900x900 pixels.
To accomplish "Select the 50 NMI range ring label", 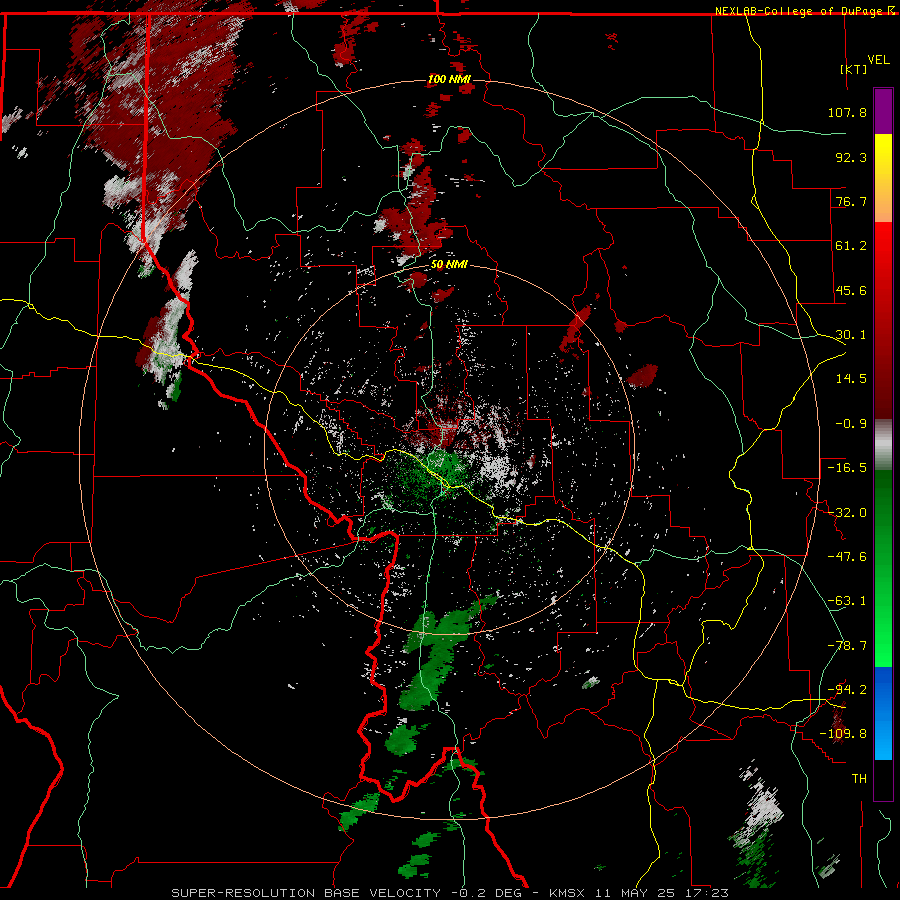I will pos(449,265).
